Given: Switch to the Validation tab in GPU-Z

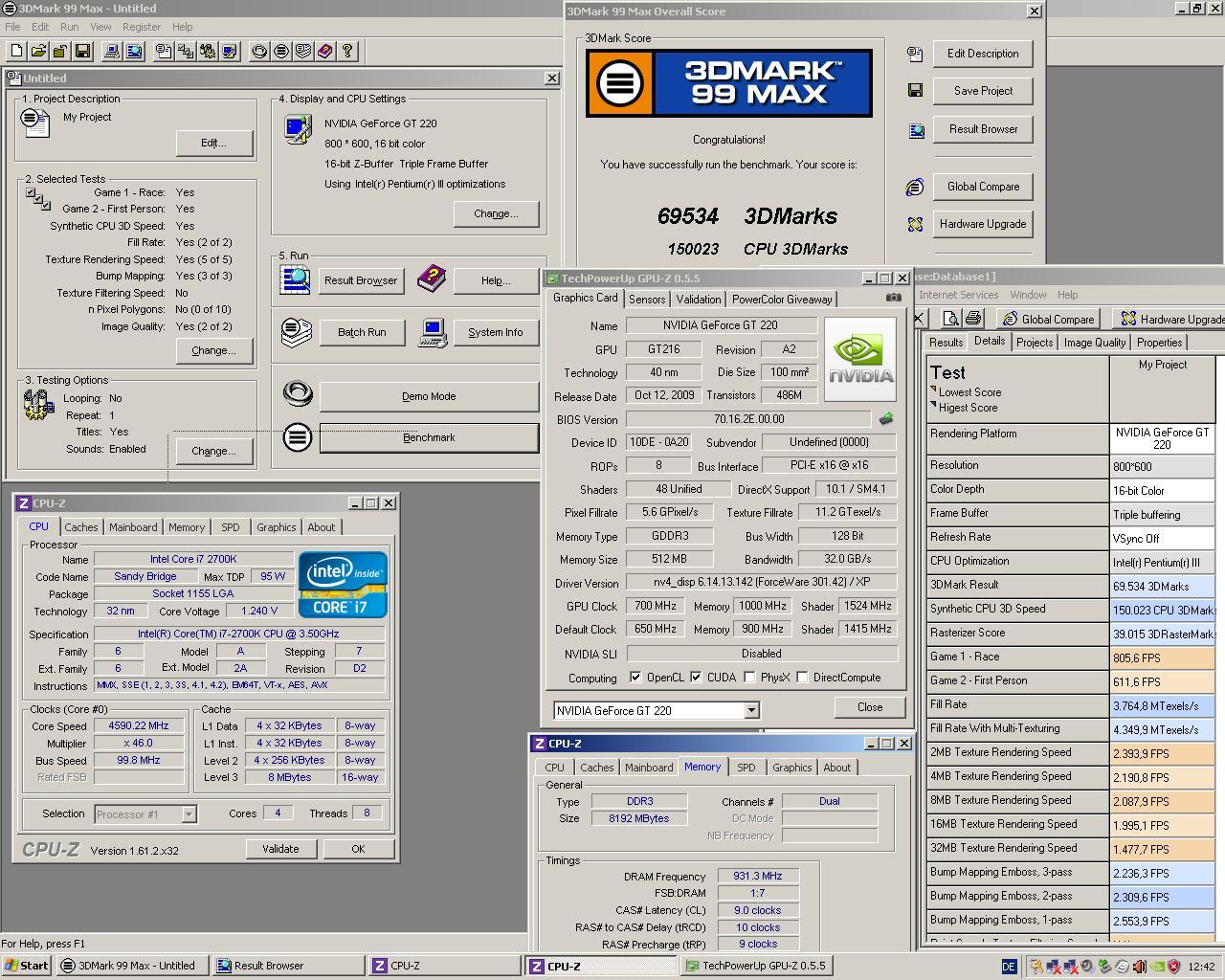Looking at the screenshot, I should [699, 299].
